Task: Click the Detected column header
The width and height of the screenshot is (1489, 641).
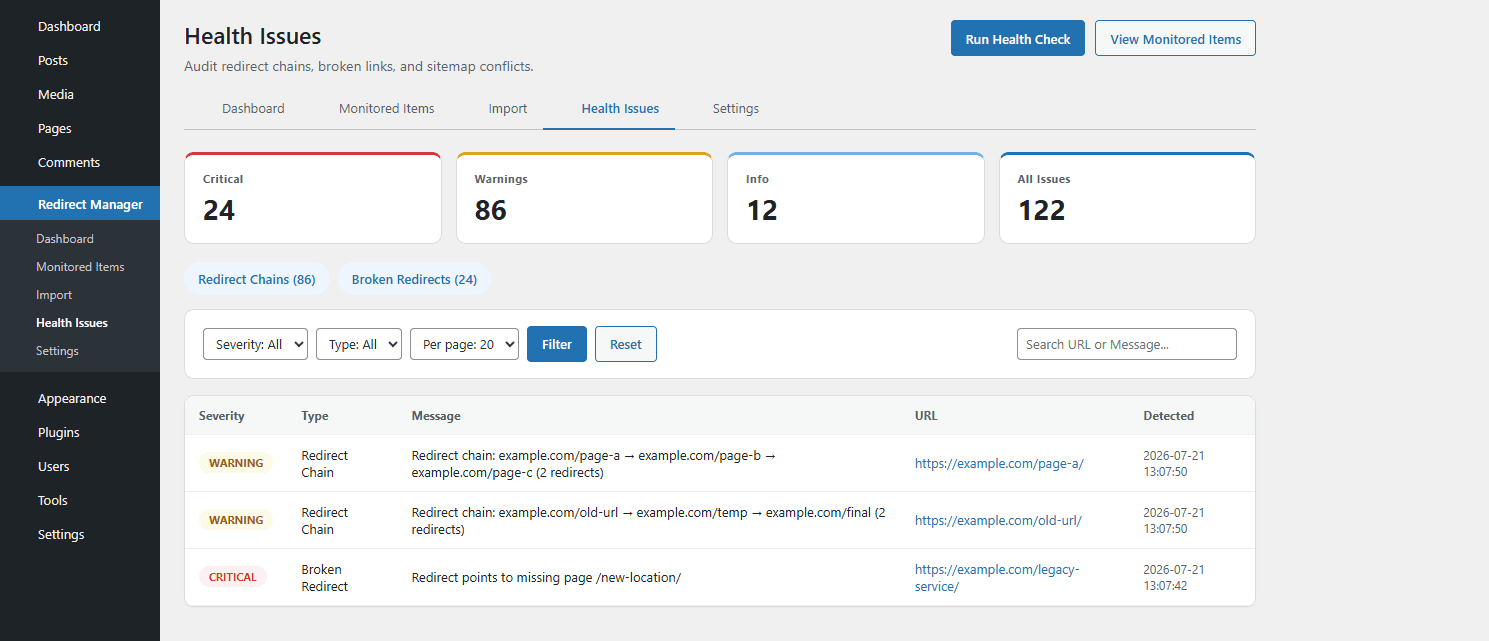Action: [x=1169, y=416]
